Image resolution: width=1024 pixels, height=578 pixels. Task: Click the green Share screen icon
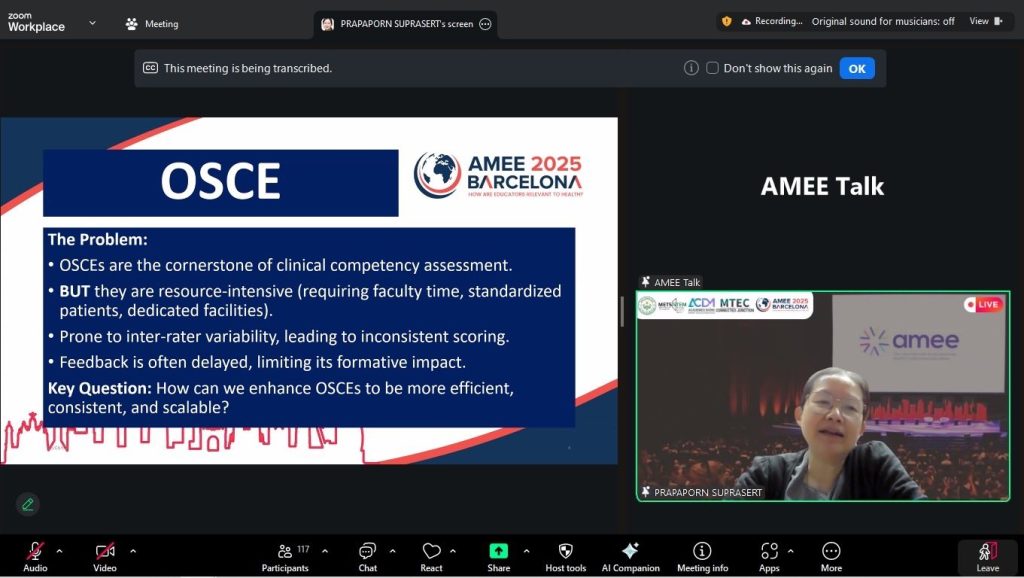tap(498, 551)
